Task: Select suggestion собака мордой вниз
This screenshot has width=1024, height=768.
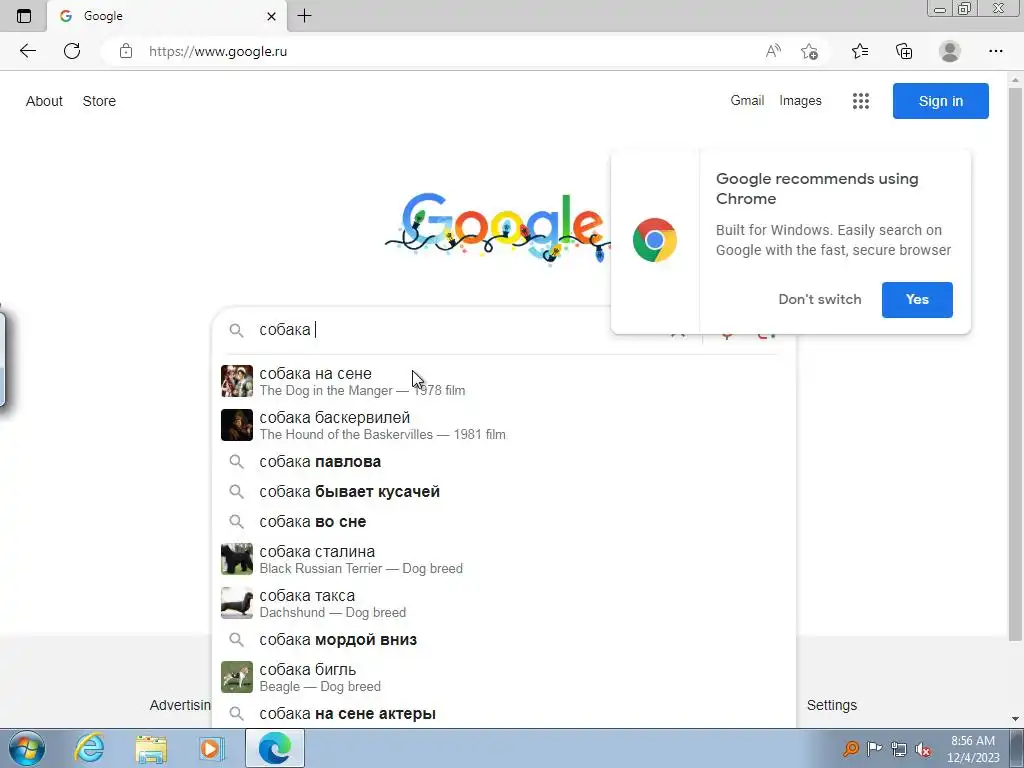Action: pyautogui.click(x=504, y=640)
